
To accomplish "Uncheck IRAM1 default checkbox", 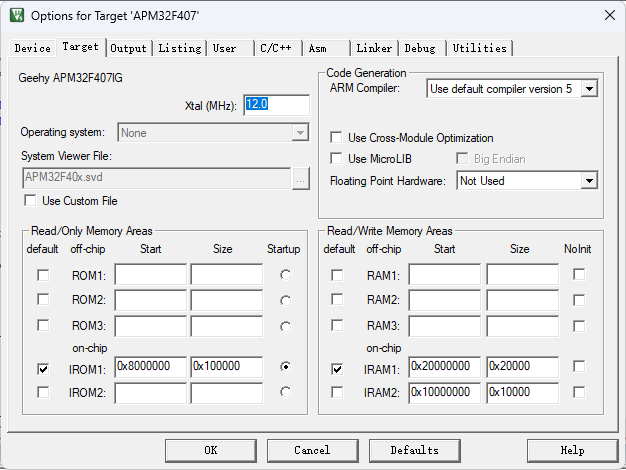I will tap(337, 369).
